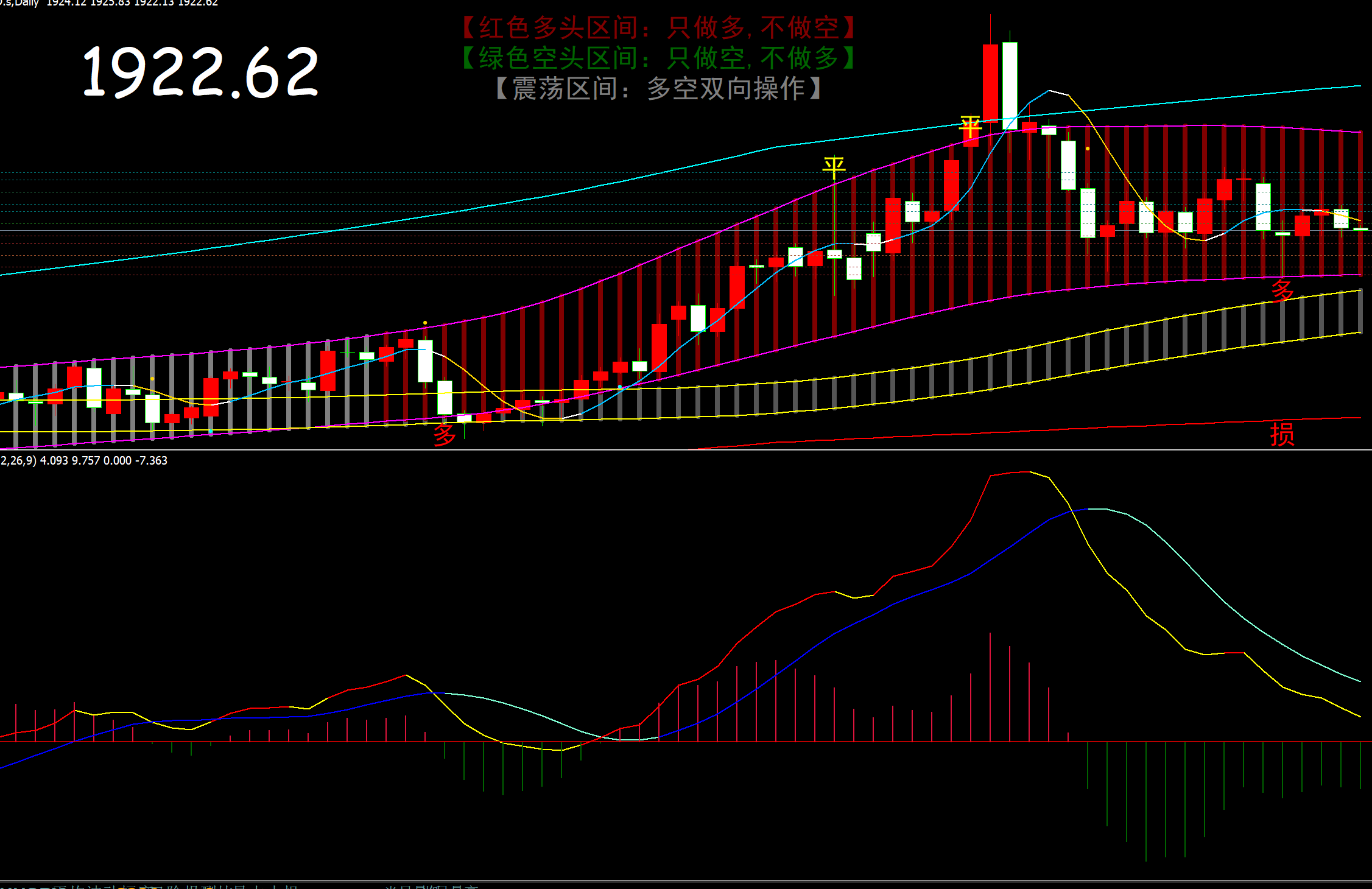Image resolution: width=1372 pixels, height=889 pixels.
Task: Click the red 多 marker on the right
Action: click(x=1282, y=290)
